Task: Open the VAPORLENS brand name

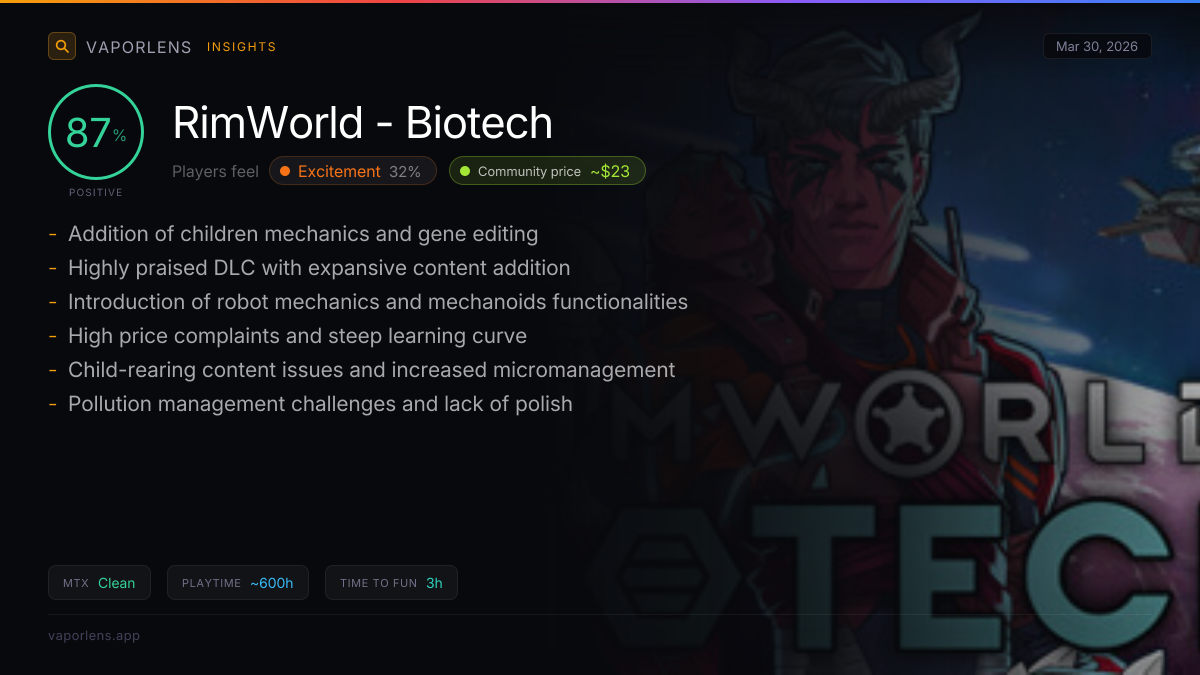Action: pos(139,47)
